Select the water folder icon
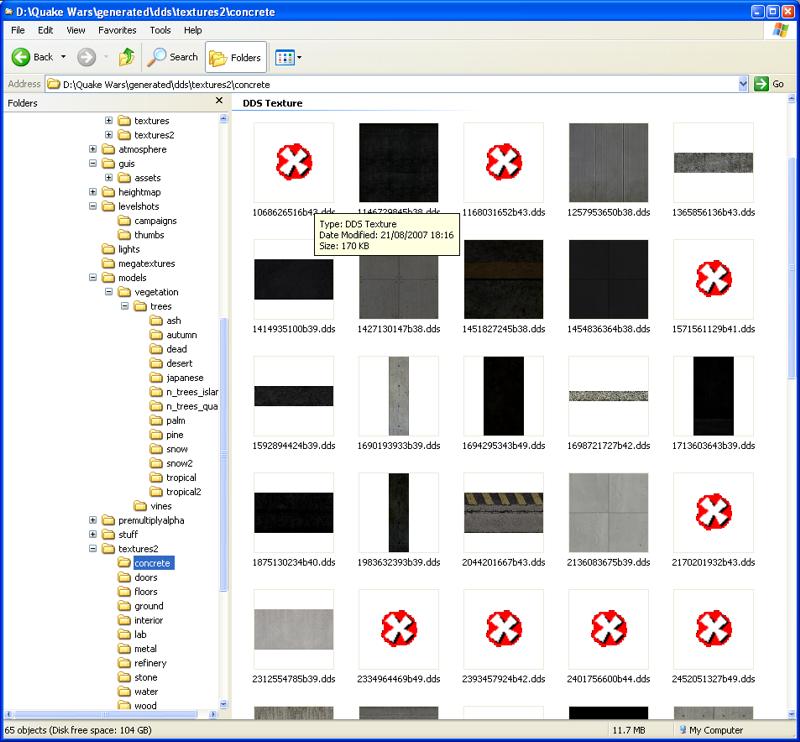The image size is (800, 742). pyautogui.click(x=124, y=691)
